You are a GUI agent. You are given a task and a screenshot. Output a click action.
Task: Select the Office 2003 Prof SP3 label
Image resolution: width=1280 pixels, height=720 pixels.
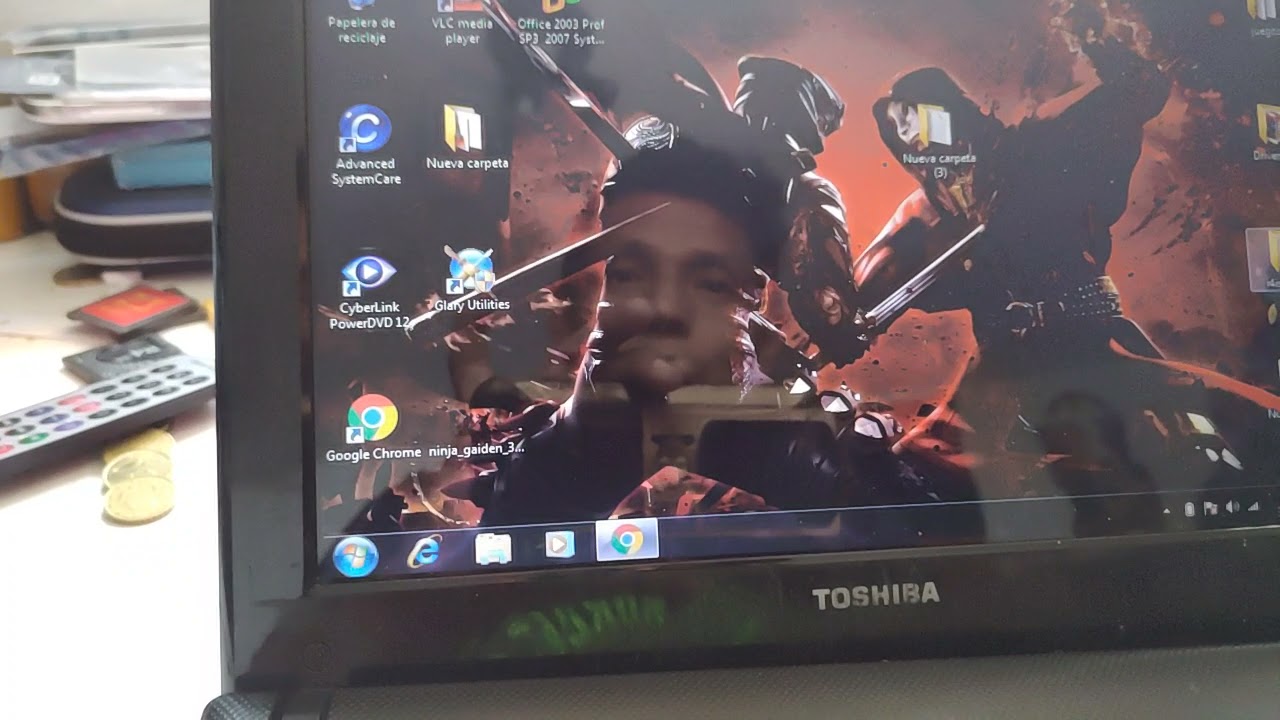tap(561, 31)
